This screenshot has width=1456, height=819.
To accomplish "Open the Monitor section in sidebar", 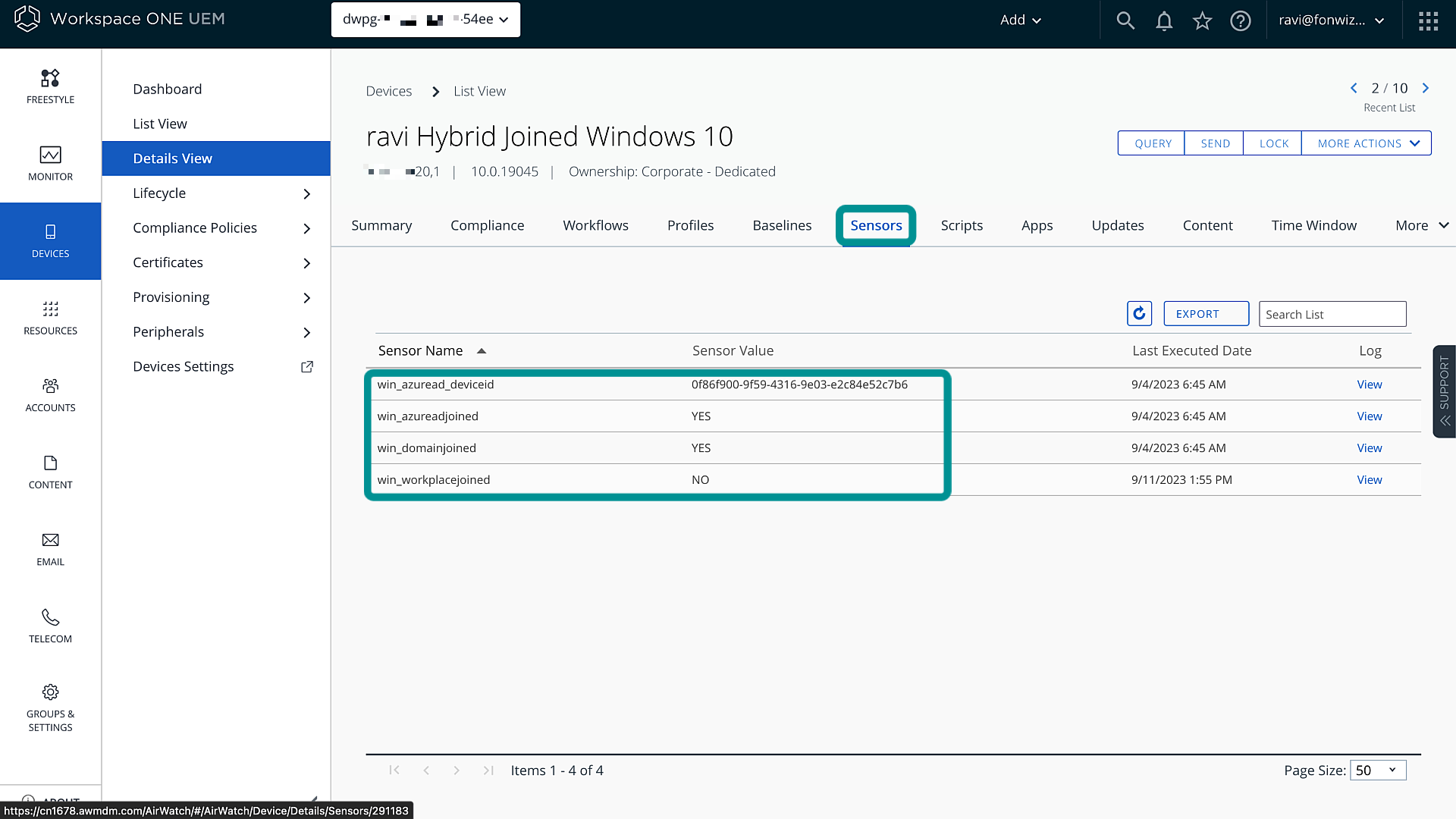I will [50, 163].
